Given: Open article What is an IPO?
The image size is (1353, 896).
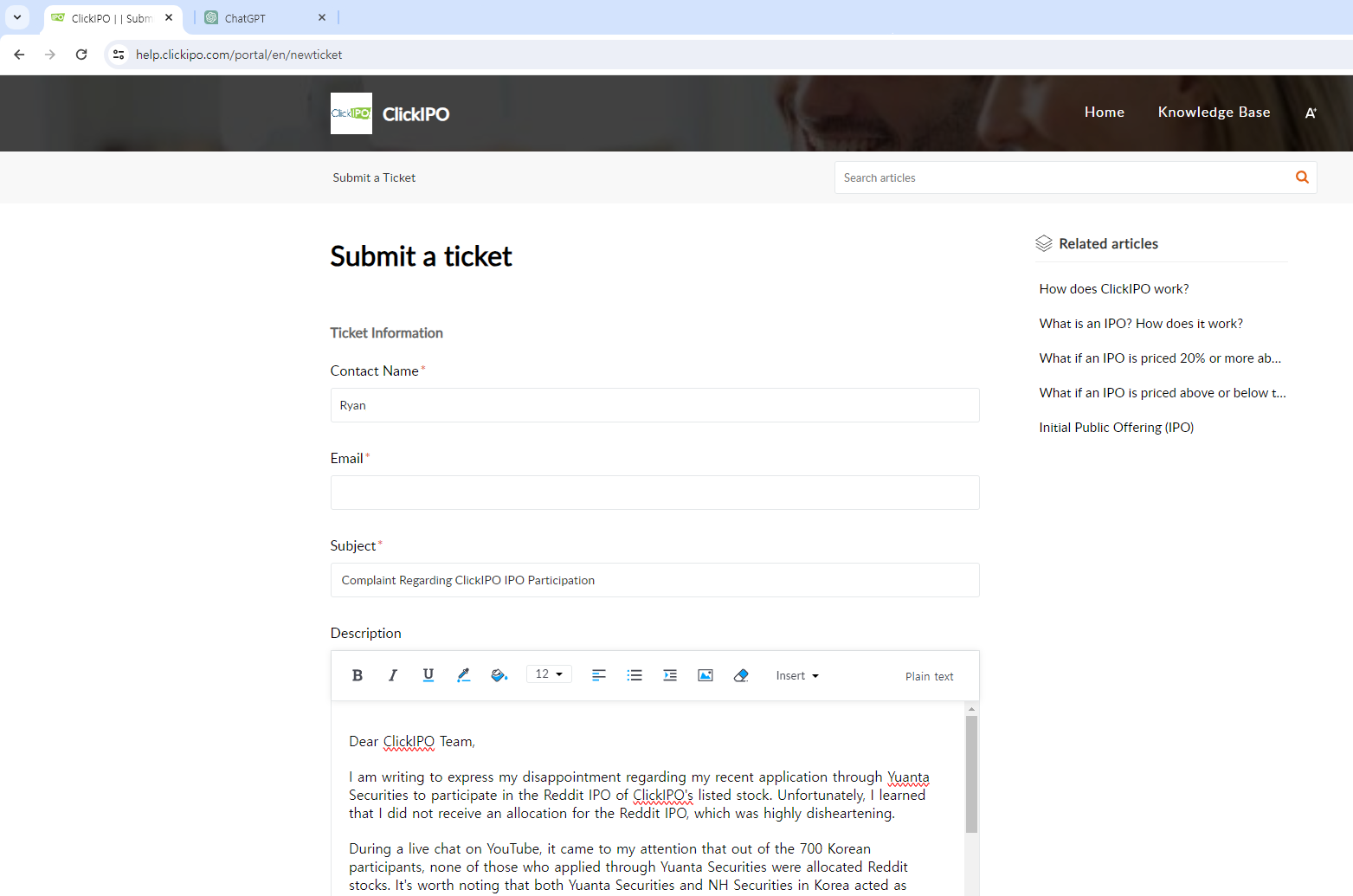Looking at the screenshot, I should (x=1141, y=324).
